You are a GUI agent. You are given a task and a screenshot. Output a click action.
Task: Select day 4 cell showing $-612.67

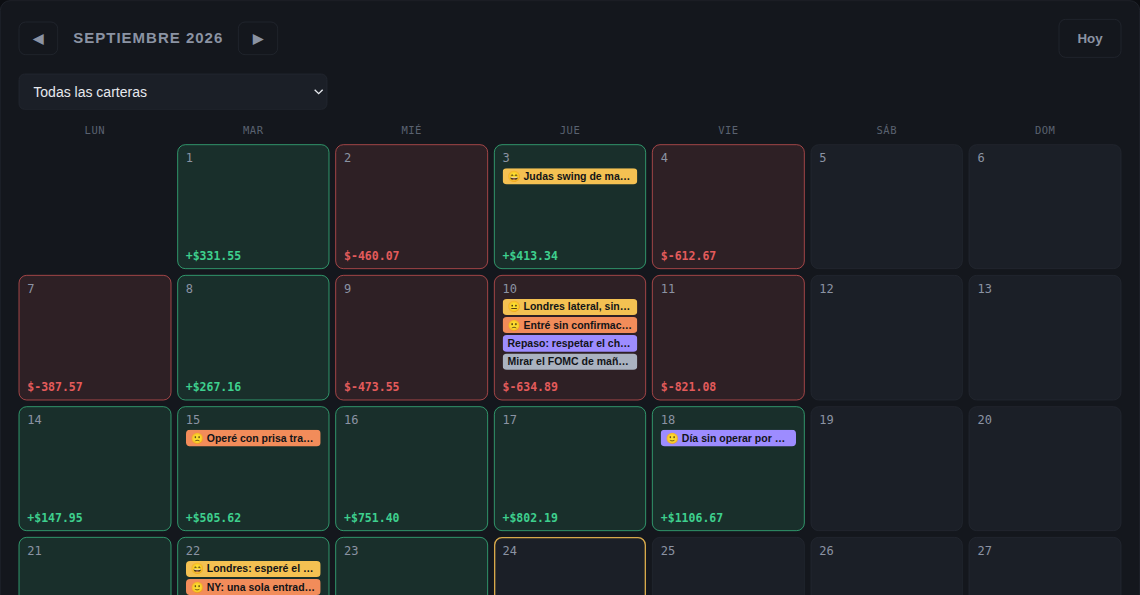pos(728,207)
